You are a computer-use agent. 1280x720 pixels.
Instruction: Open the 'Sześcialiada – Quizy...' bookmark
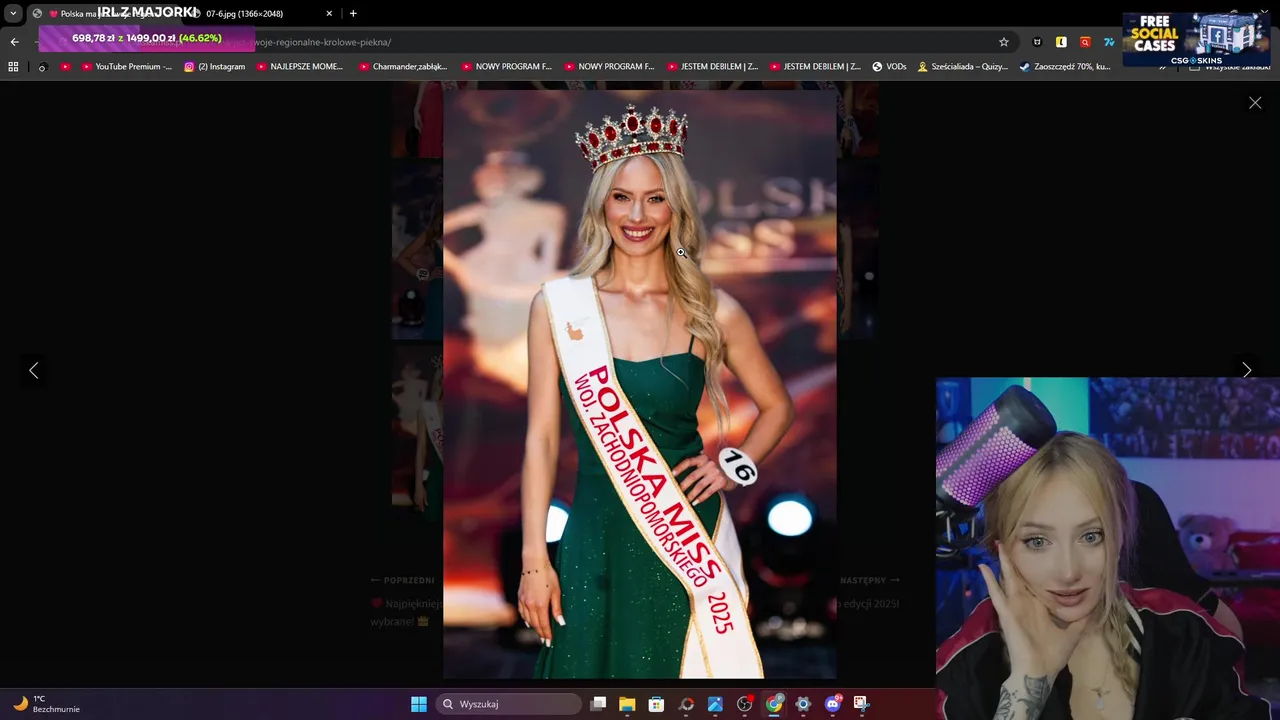pos(963,67)
